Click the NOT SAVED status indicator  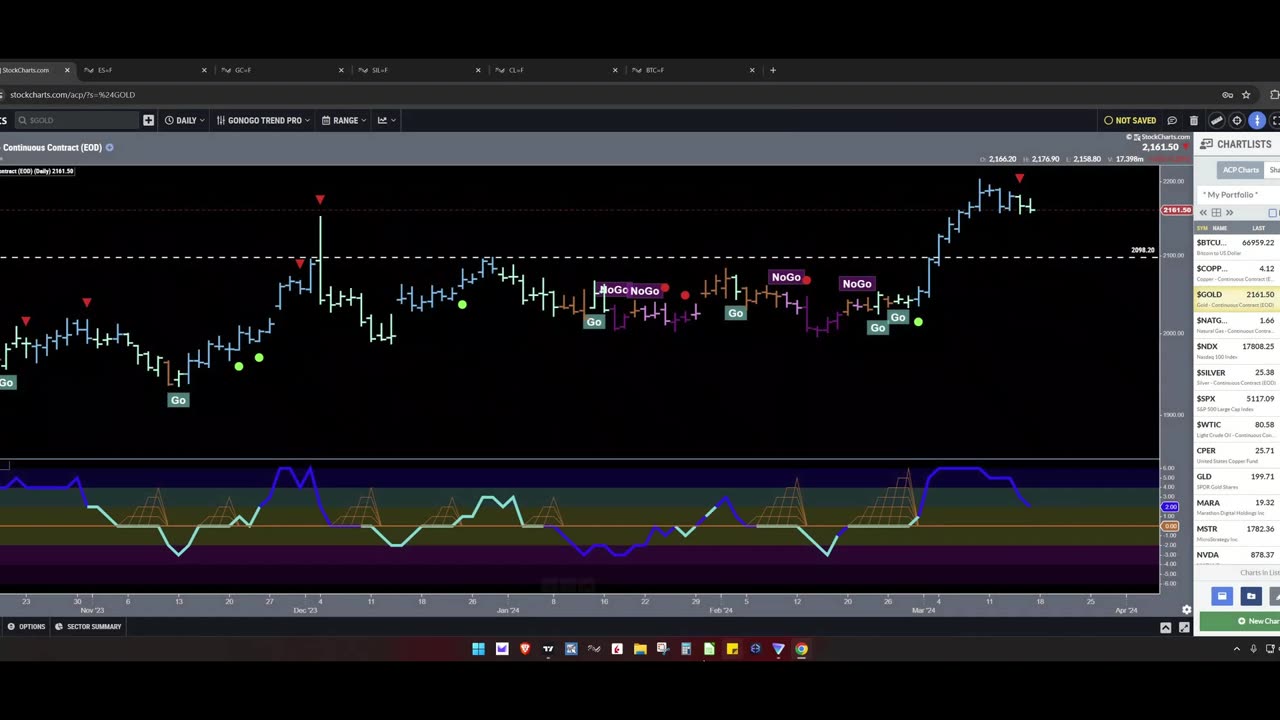pos(1130,120)
